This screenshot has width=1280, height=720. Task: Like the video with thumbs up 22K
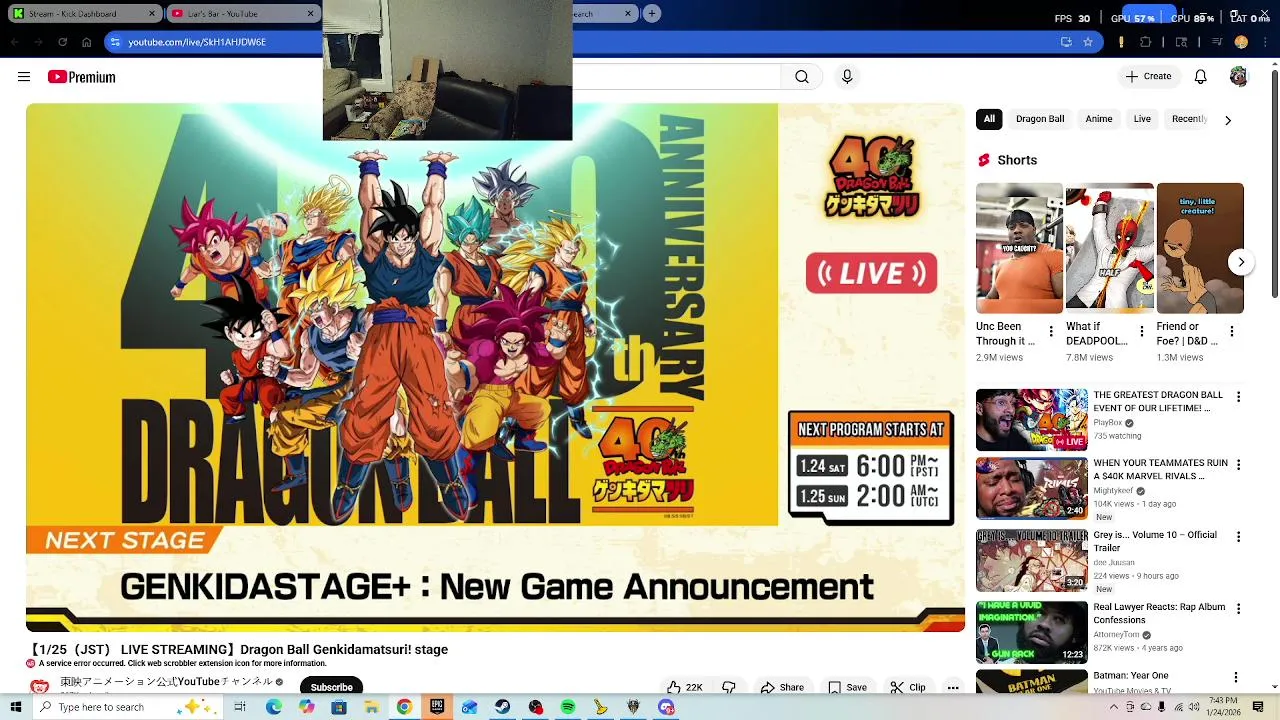685,687
